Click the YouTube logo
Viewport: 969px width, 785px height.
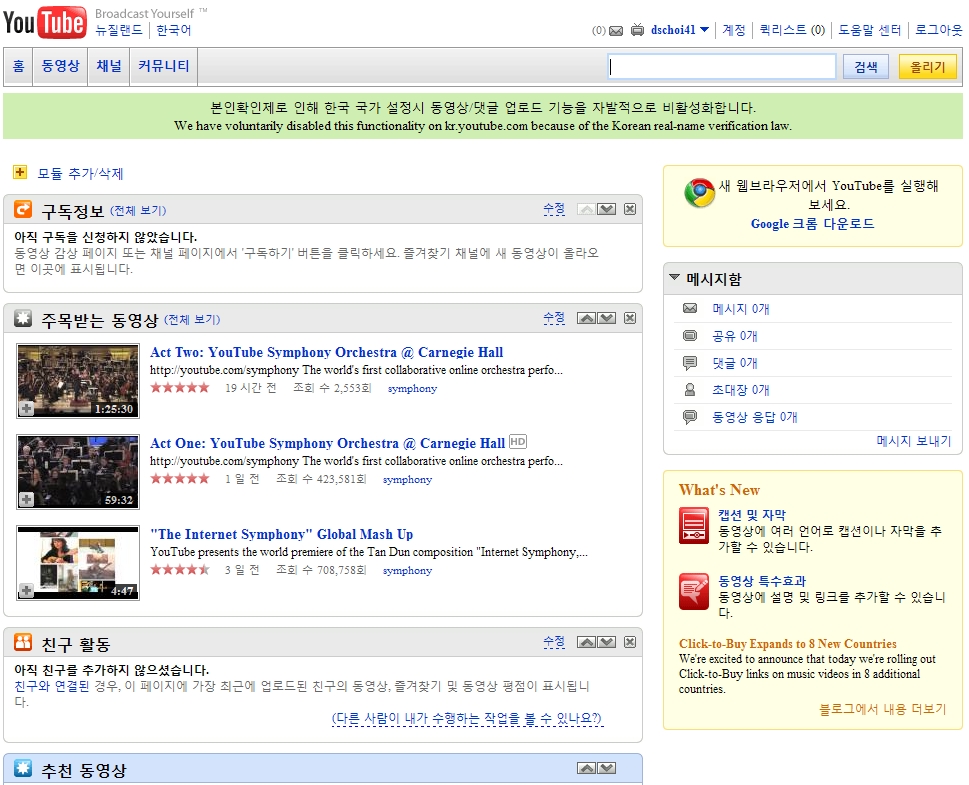point(45,21)
